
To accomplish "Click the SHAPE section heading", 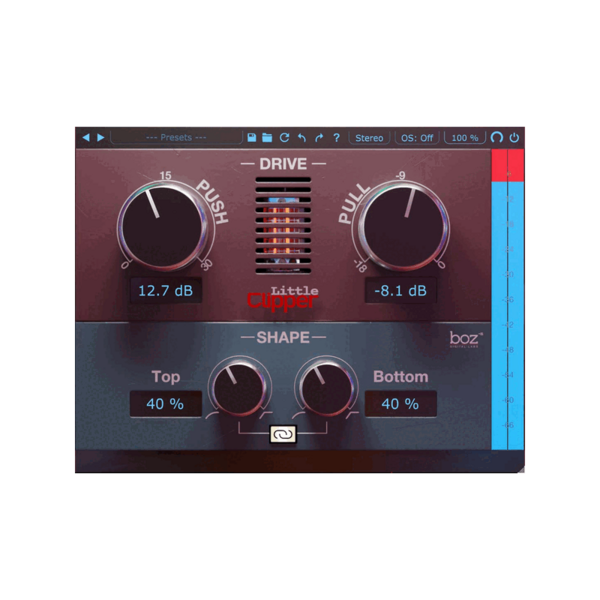I will coord(283,338).
